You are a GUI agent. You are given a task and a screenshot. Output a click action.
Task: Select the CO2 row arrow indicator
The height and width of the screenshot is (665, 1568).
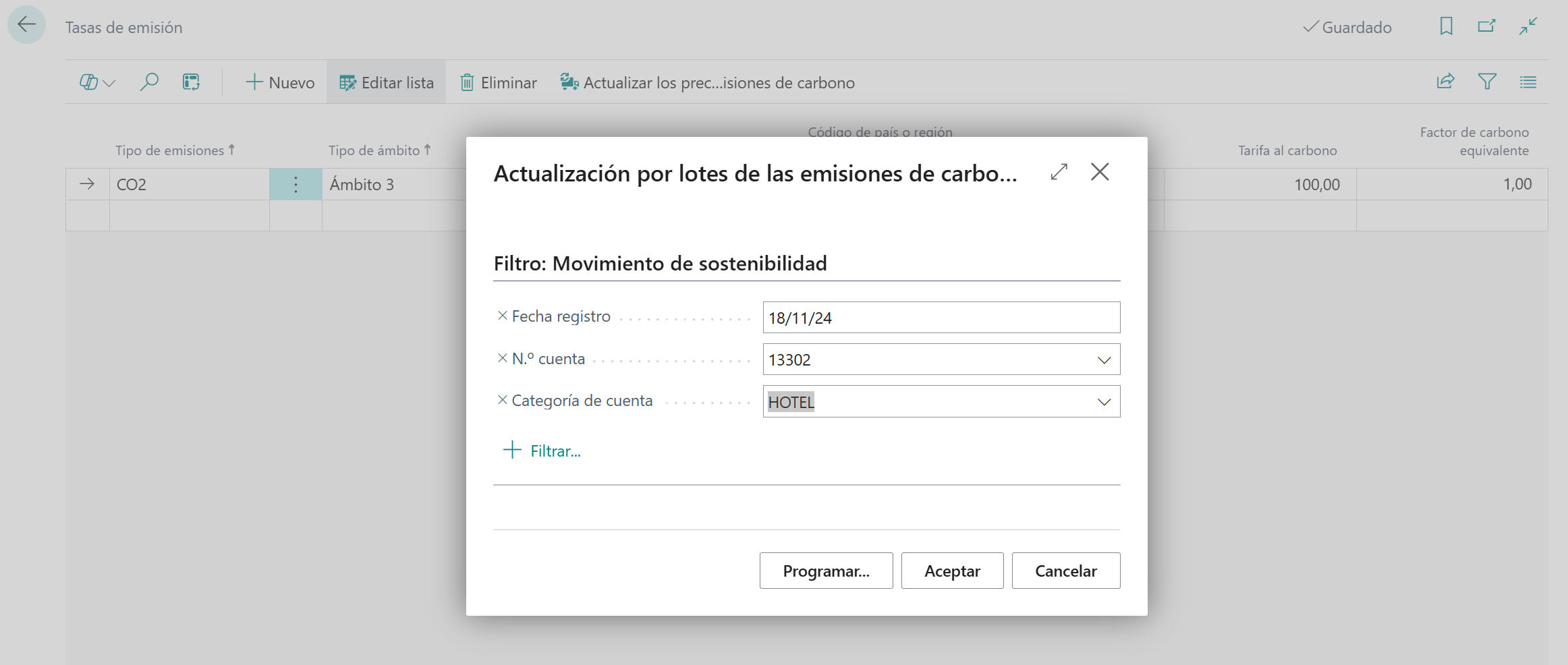pos(87,184)
